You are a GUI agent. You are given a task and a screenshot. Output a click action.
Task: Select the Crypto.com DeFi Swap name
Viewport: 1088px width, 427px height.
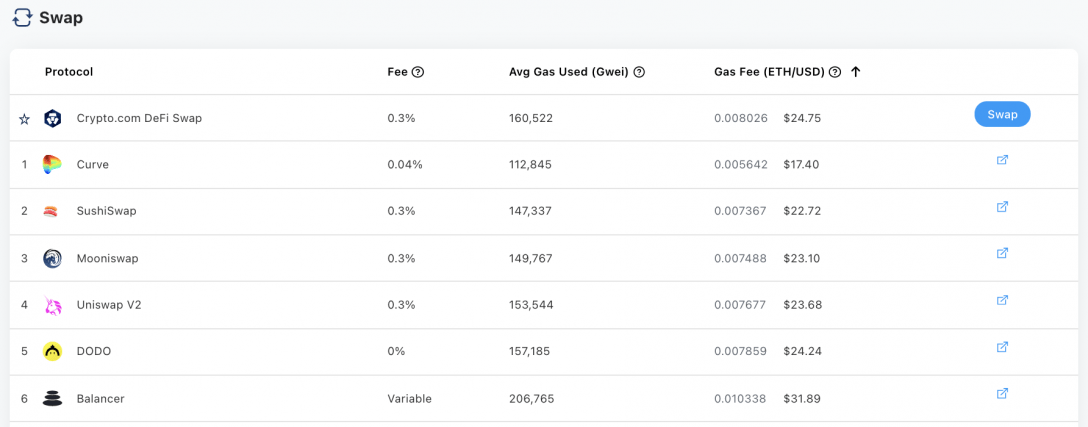coord(139,118)
